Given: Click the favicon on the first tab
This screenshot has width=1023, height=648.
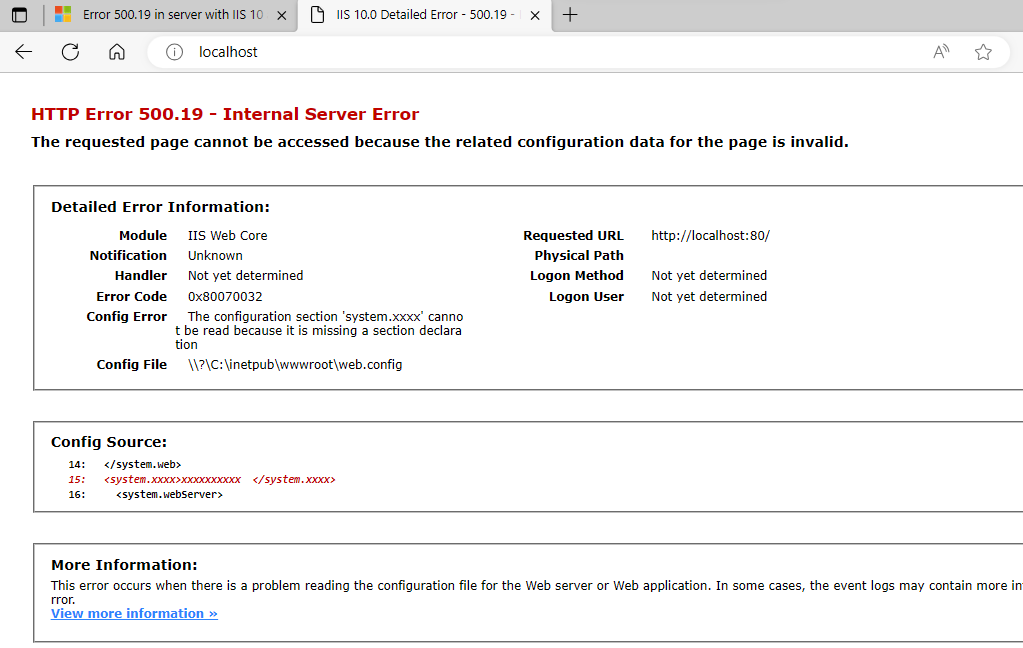Looking at the screenshot, I should tap(65, 15).
